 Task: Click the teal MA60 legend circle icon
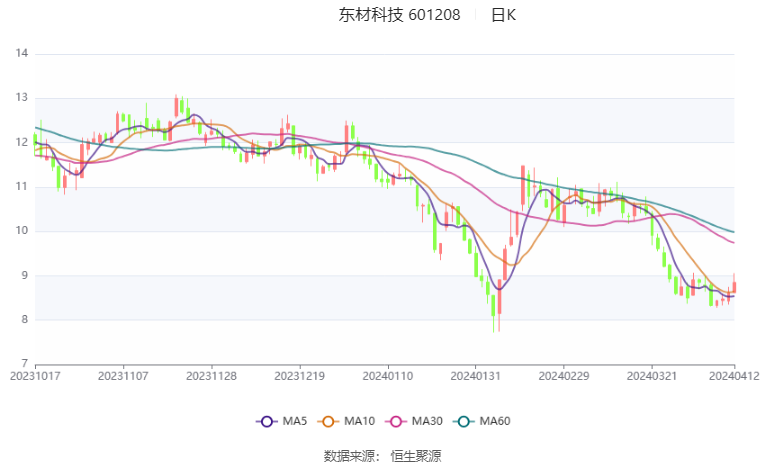tap(463, 422)
